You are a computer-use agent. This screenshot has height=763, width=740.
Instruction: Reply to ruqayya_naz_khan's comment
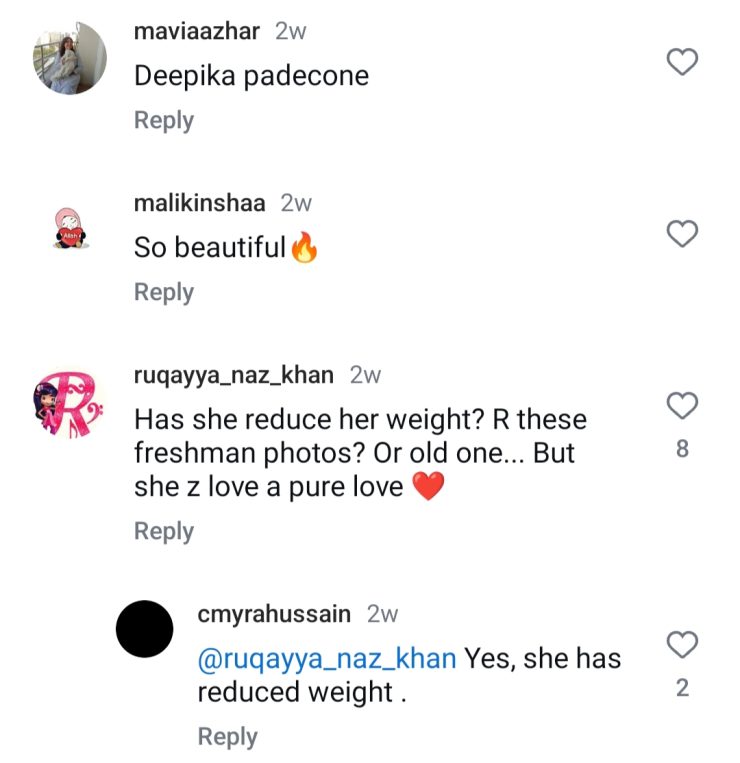click(x=164, y=532)
